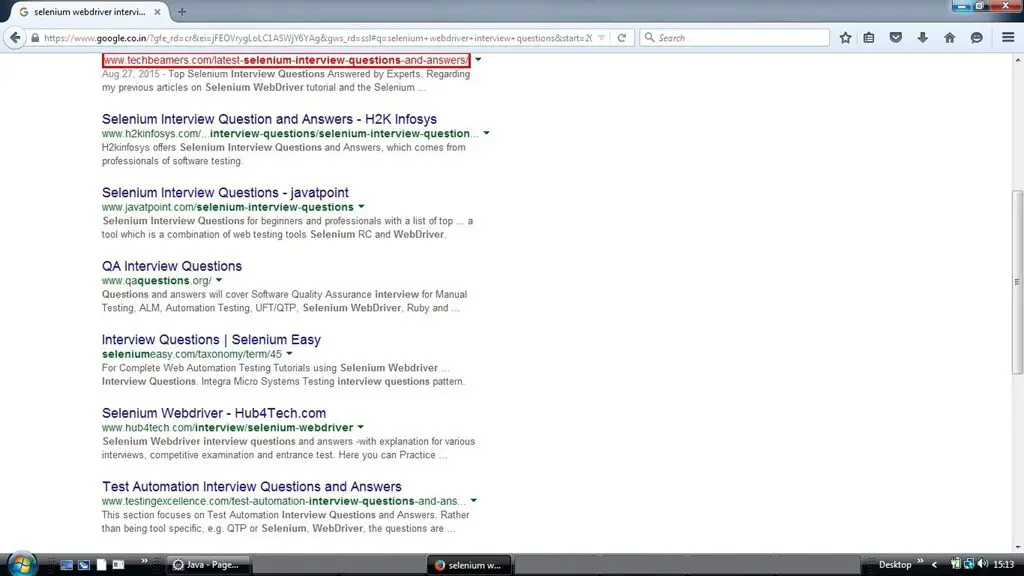Save page to Pocket icon

pyautogui.click(x=896, y=38)
